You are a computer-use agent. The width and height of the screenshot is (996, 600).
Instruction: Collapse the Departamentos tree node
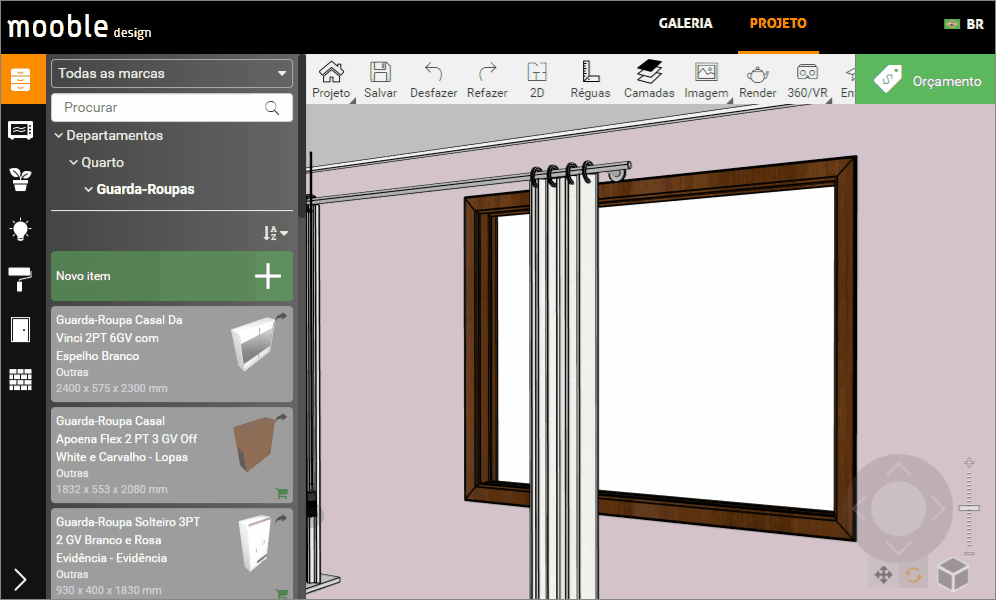click(58, 135)
